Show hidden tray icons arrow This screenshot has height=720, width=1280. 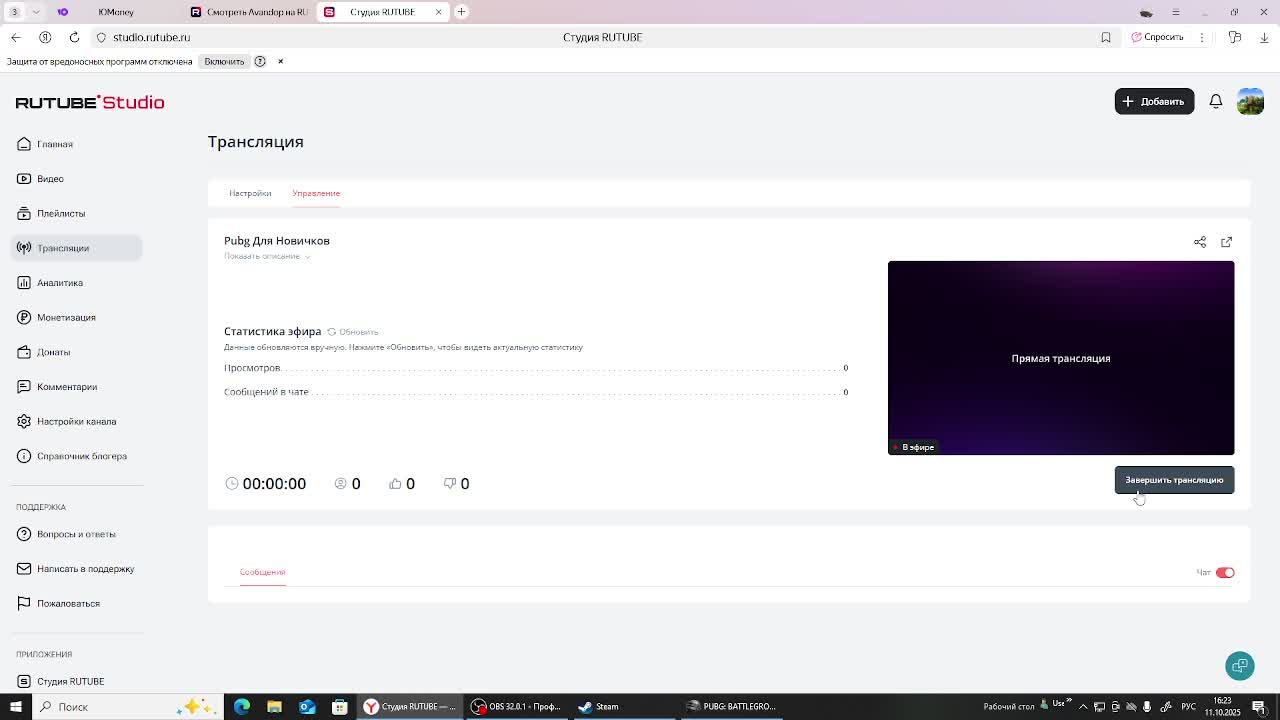pos(1083,707)
